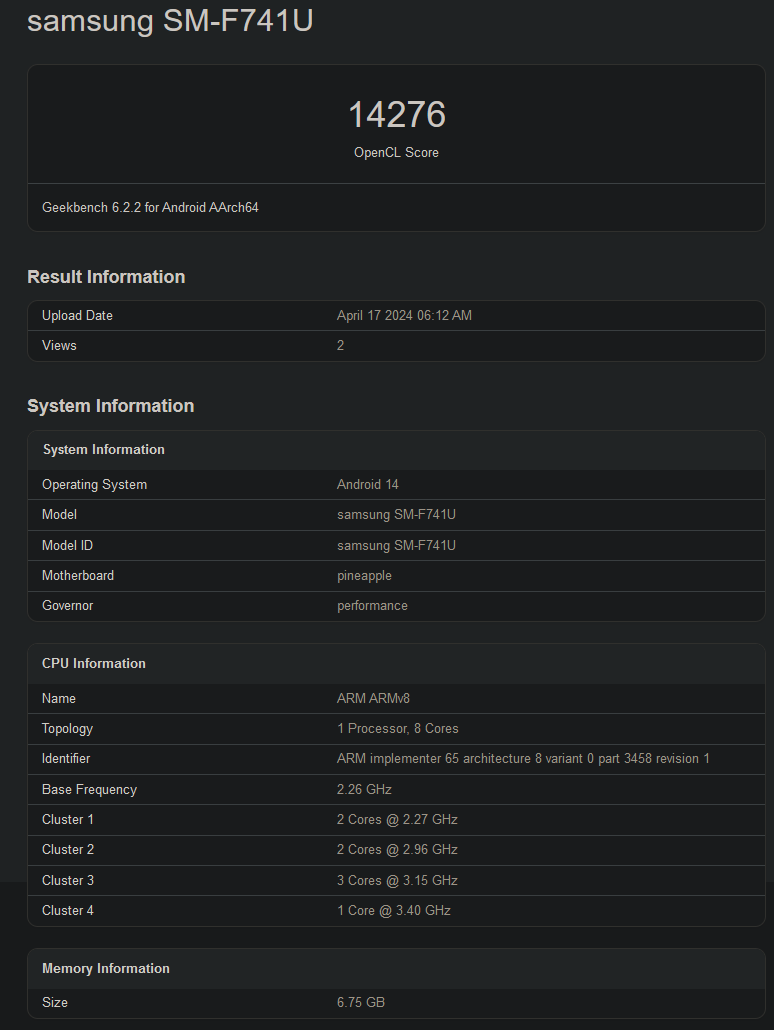Click the ARM implementer identifier value

(x=522, y=759)
